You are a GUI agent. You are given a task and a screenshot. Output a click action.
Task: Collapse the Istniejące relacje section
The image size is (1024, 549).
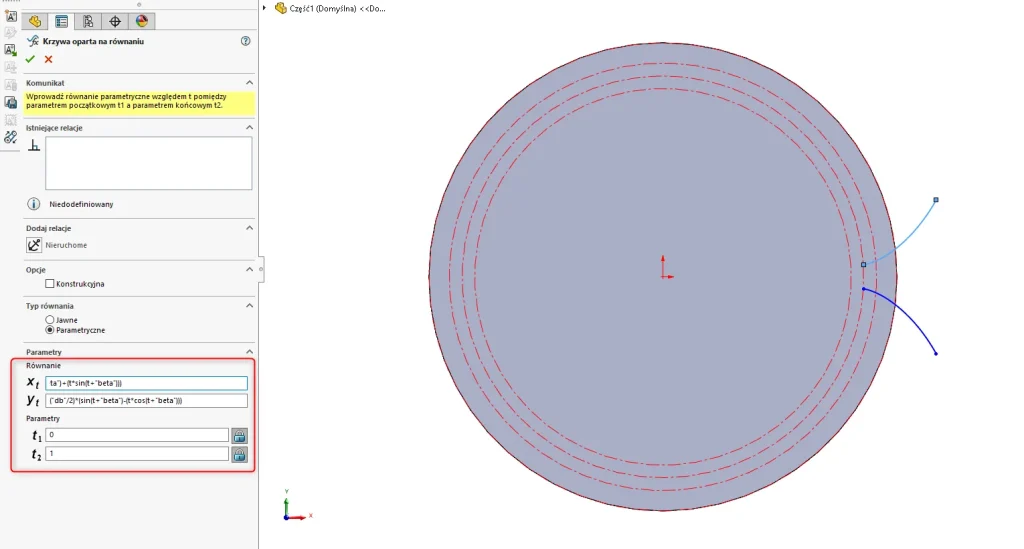click(x=249, y=127)
